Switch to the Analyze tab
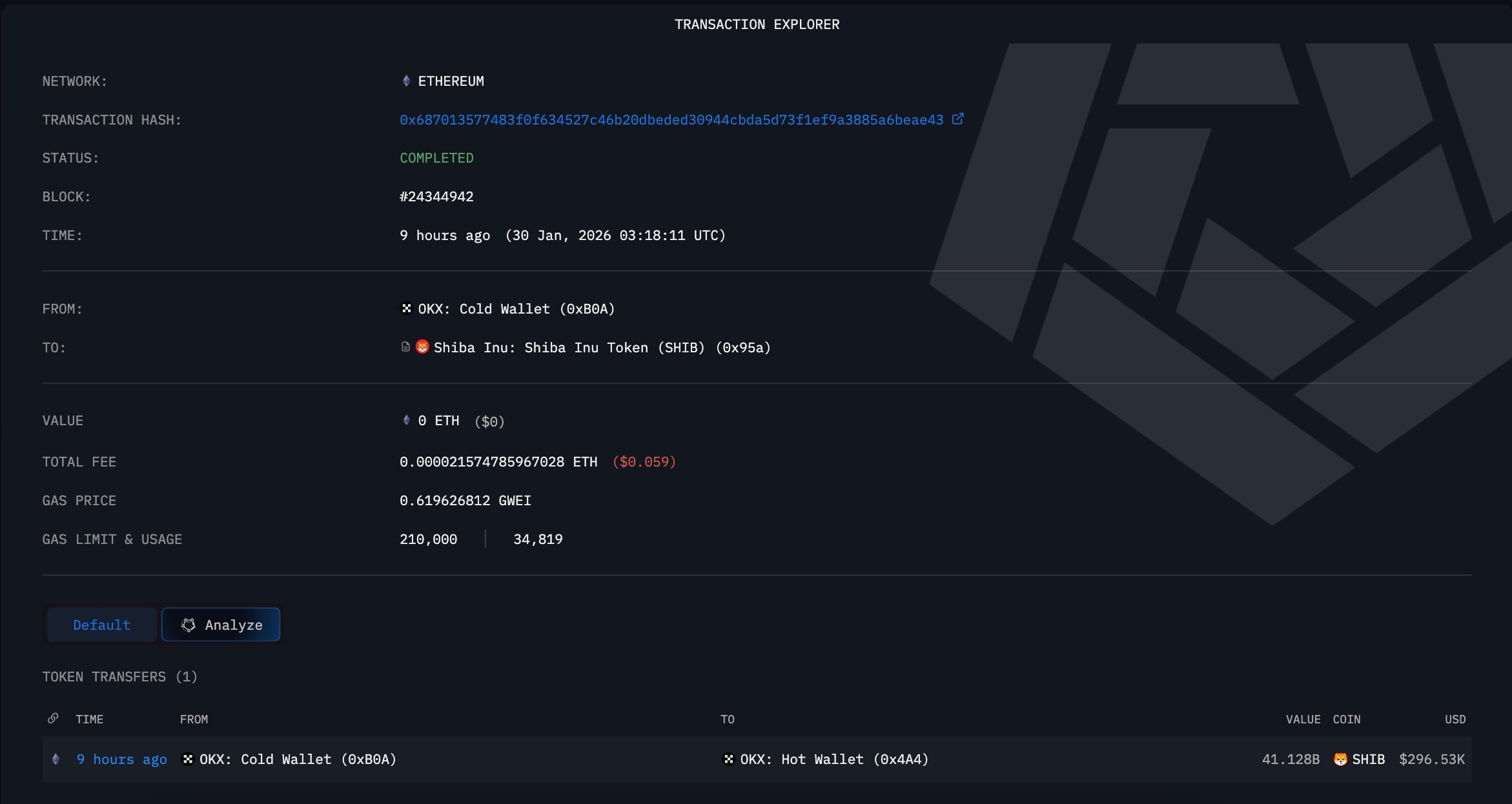The height and width of the screenshot is (804, 1512). (221, 625)
